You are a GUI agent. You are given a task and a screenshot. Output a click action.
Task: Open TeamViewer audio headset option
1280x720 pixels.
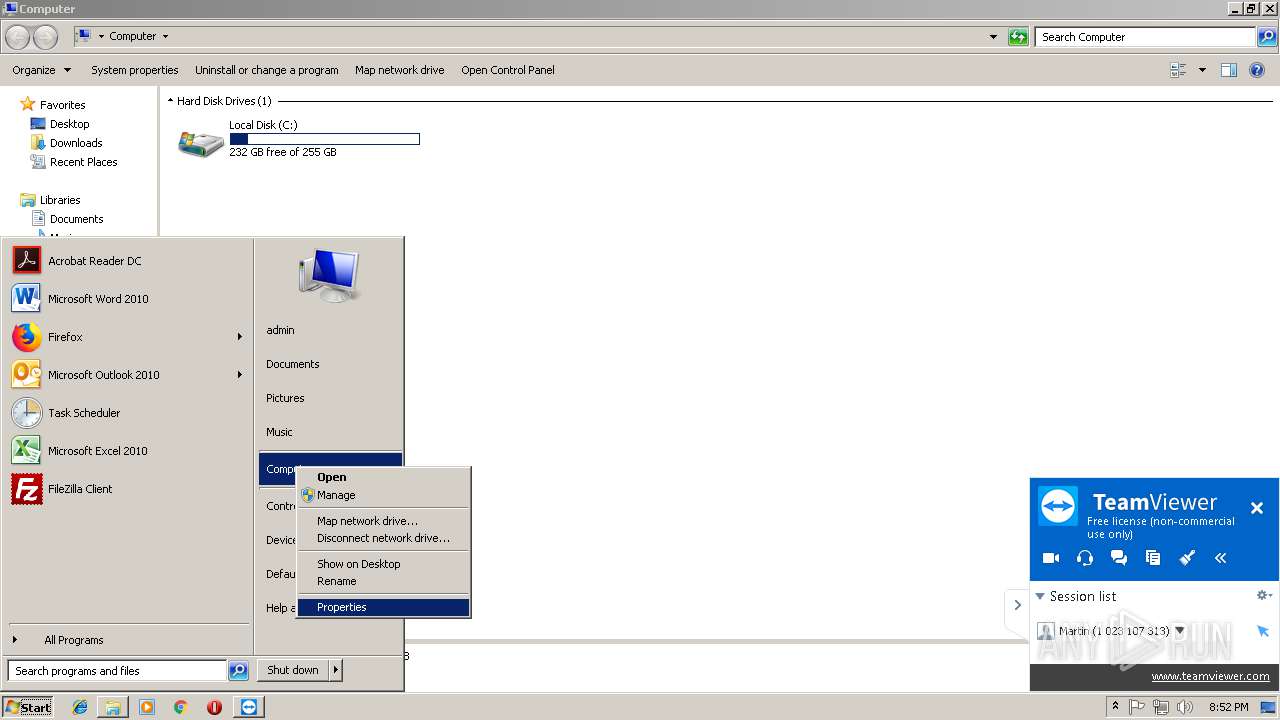[x=1085, y=558]
